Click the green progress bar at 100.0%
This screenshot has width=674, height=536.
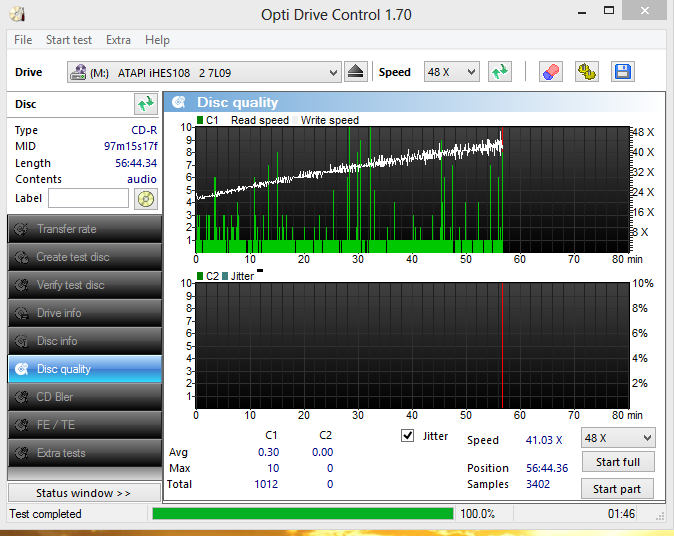point(303,514)
